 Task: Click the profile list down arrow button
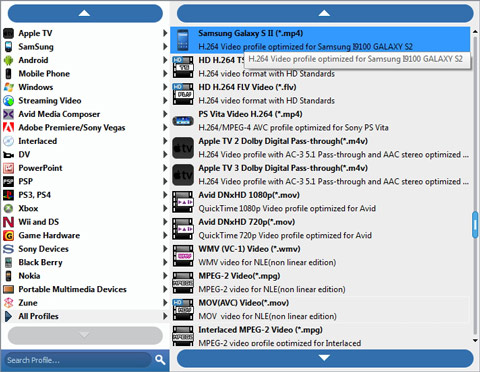tap(325, 358)
